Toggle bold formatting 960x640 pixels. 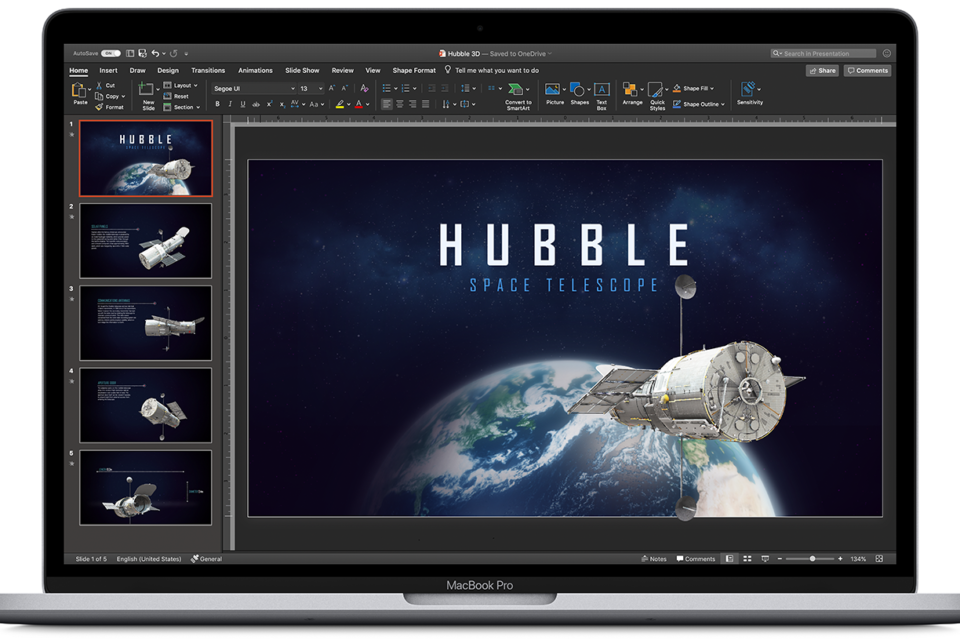click(x=218, y=104)
